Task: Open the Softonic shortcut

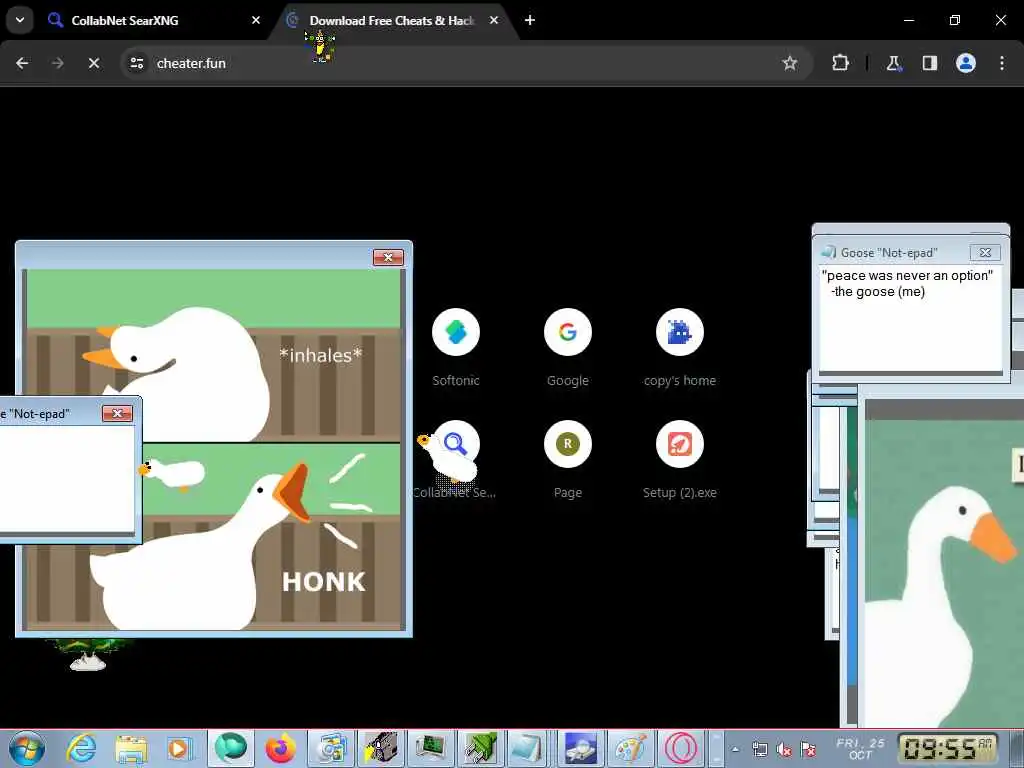Action: click(x=456, y=347)
